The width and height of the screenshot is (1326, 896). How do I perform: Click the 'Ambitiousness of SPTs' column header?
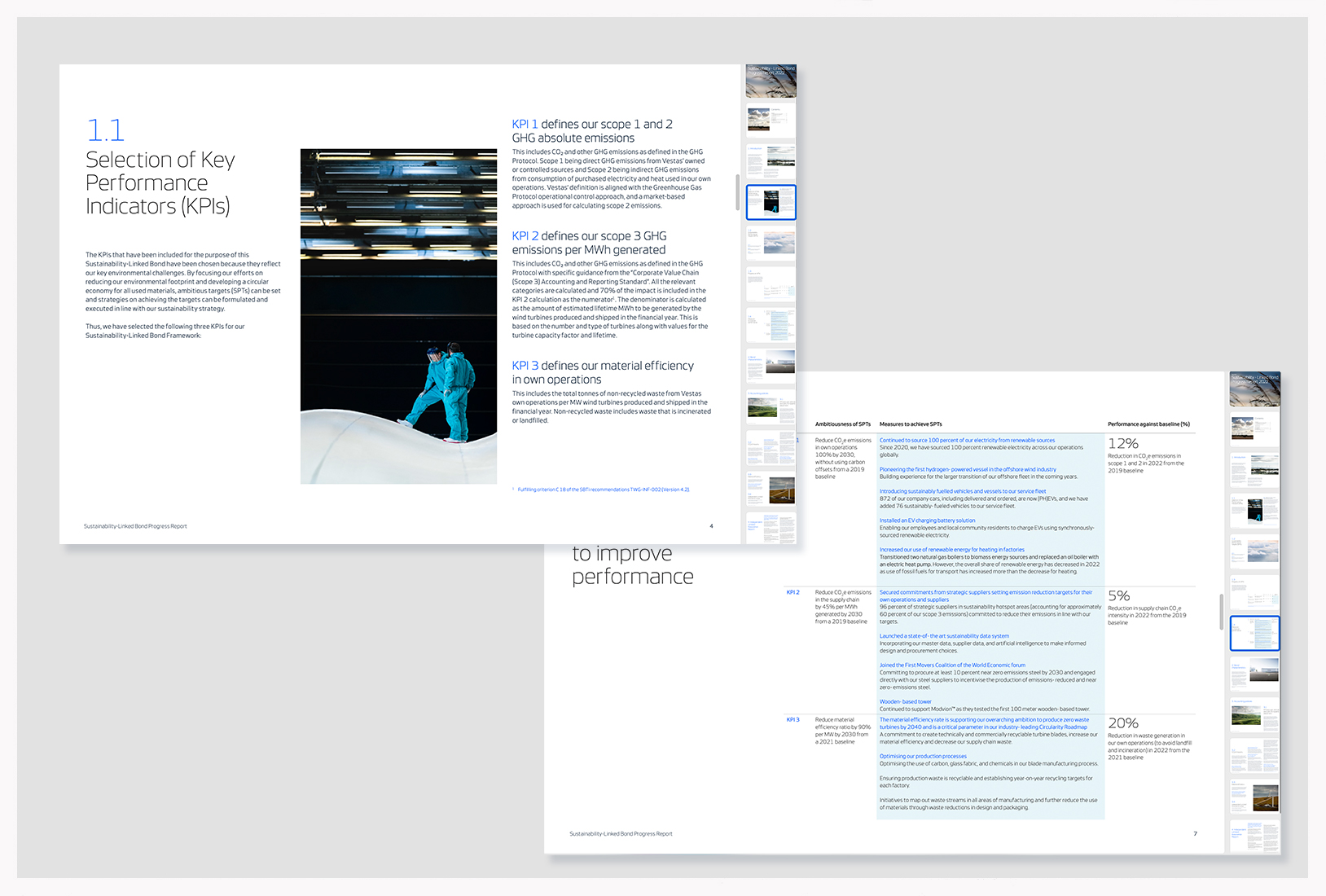click(843, 424)
